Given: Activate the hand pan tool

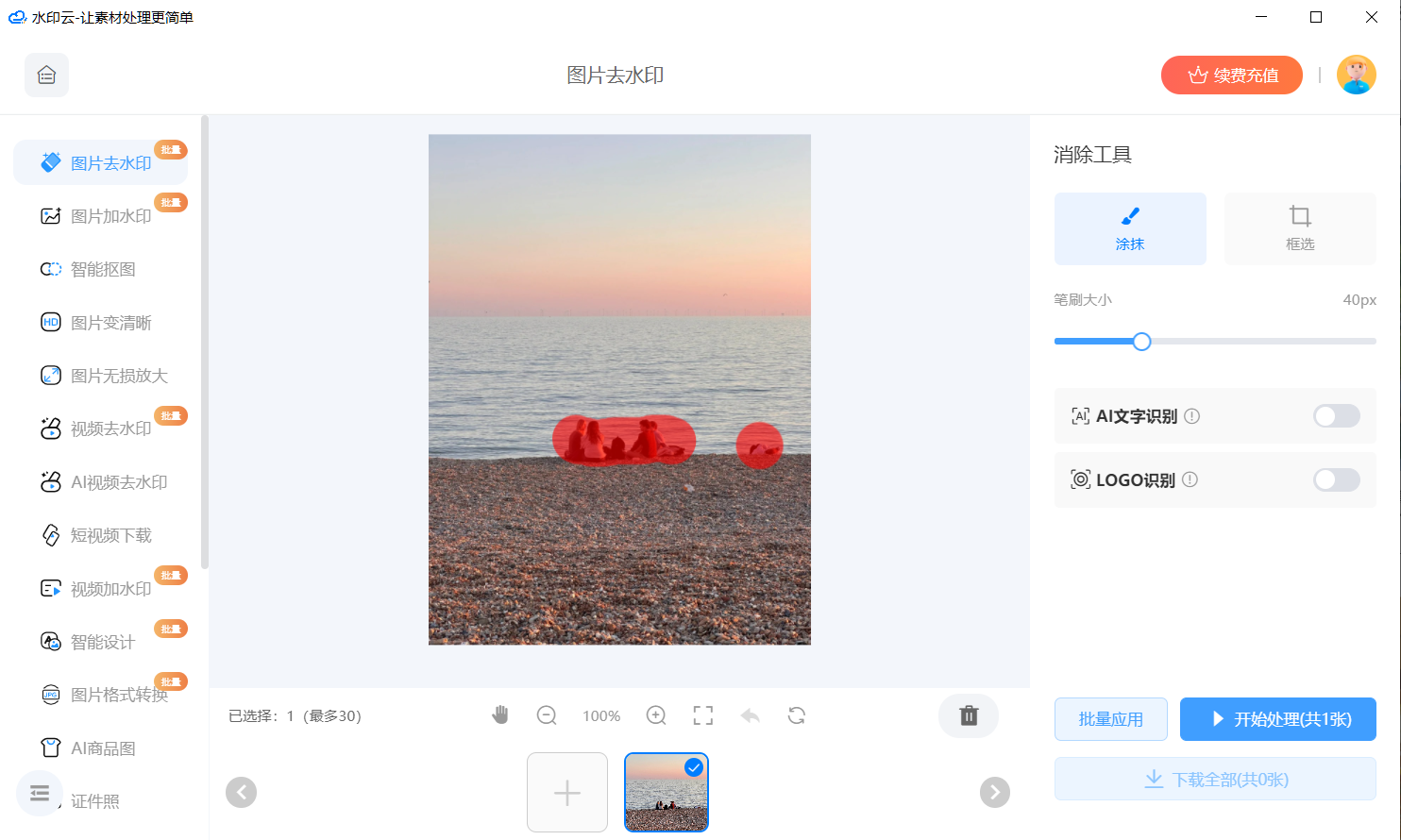Looking at the screenshot, I should pyautogui.click(x=500, y=715).
